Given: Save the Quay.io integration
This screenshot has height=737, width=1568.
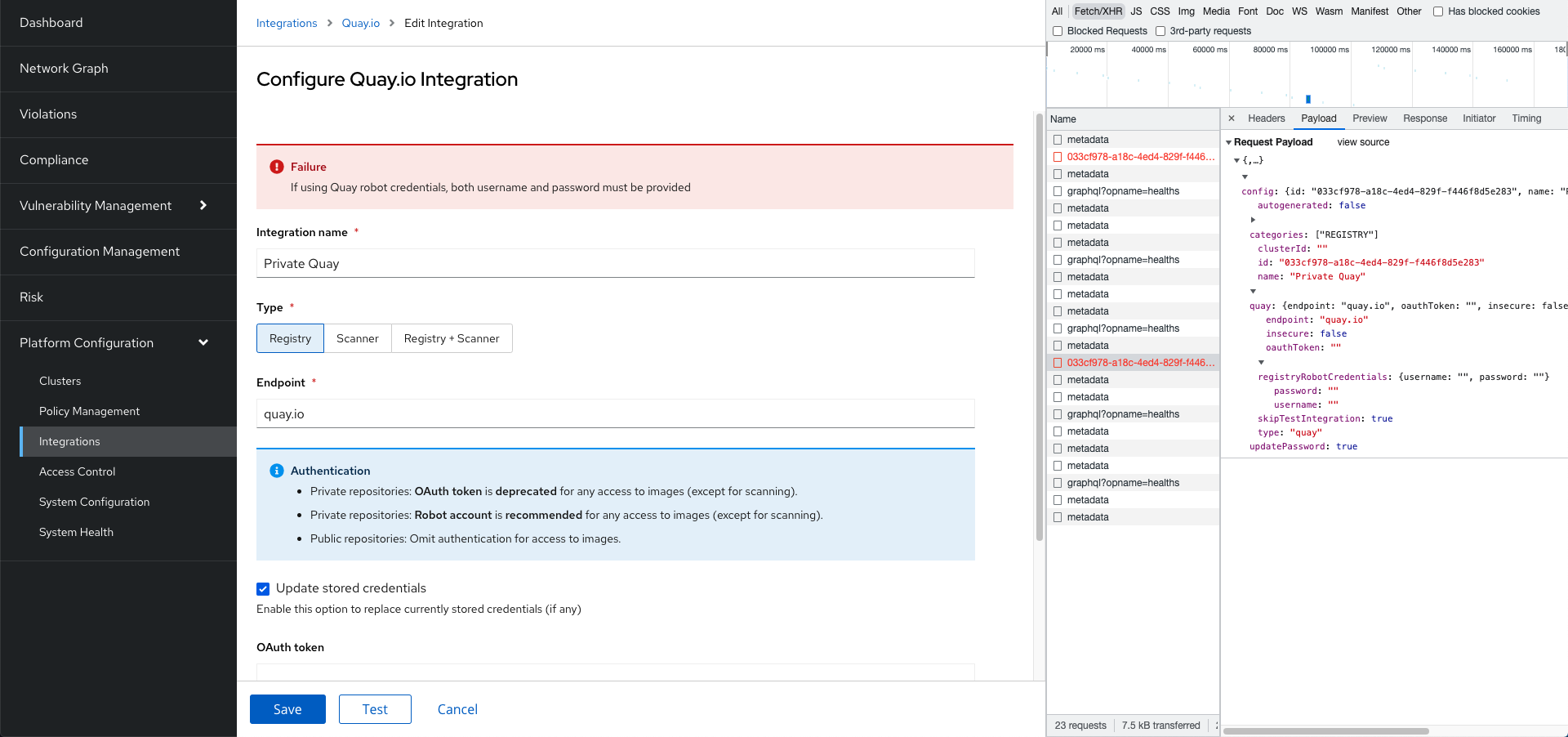Looking at the screenshot, I should (x=287, y=709).
